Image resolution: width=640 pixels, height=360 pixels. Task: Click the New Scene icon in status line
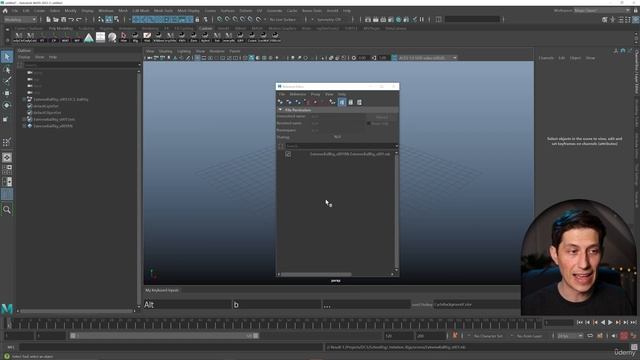click(48, 19)
